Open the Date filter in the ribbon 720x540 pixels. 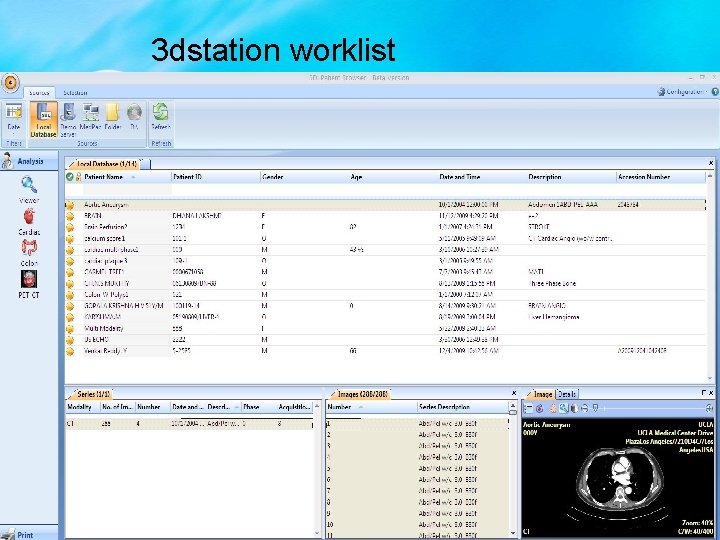[14, 117]
